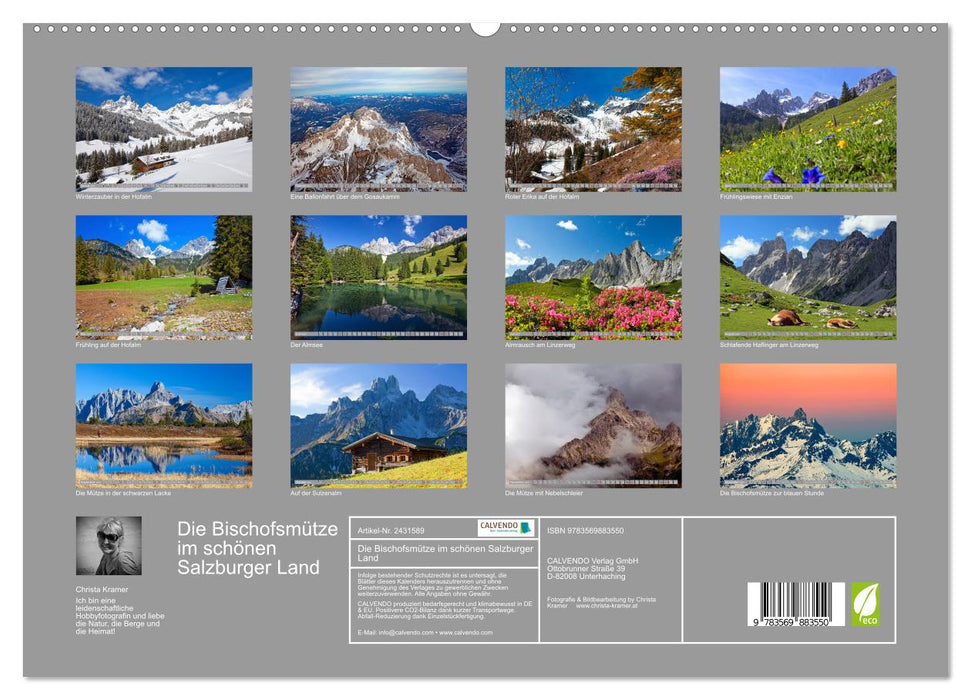Click copyright notice 'Infolge bestehender Schutzrechte'
The height and width of the screenshot is (700, 971).
click(x=433, y=585)
